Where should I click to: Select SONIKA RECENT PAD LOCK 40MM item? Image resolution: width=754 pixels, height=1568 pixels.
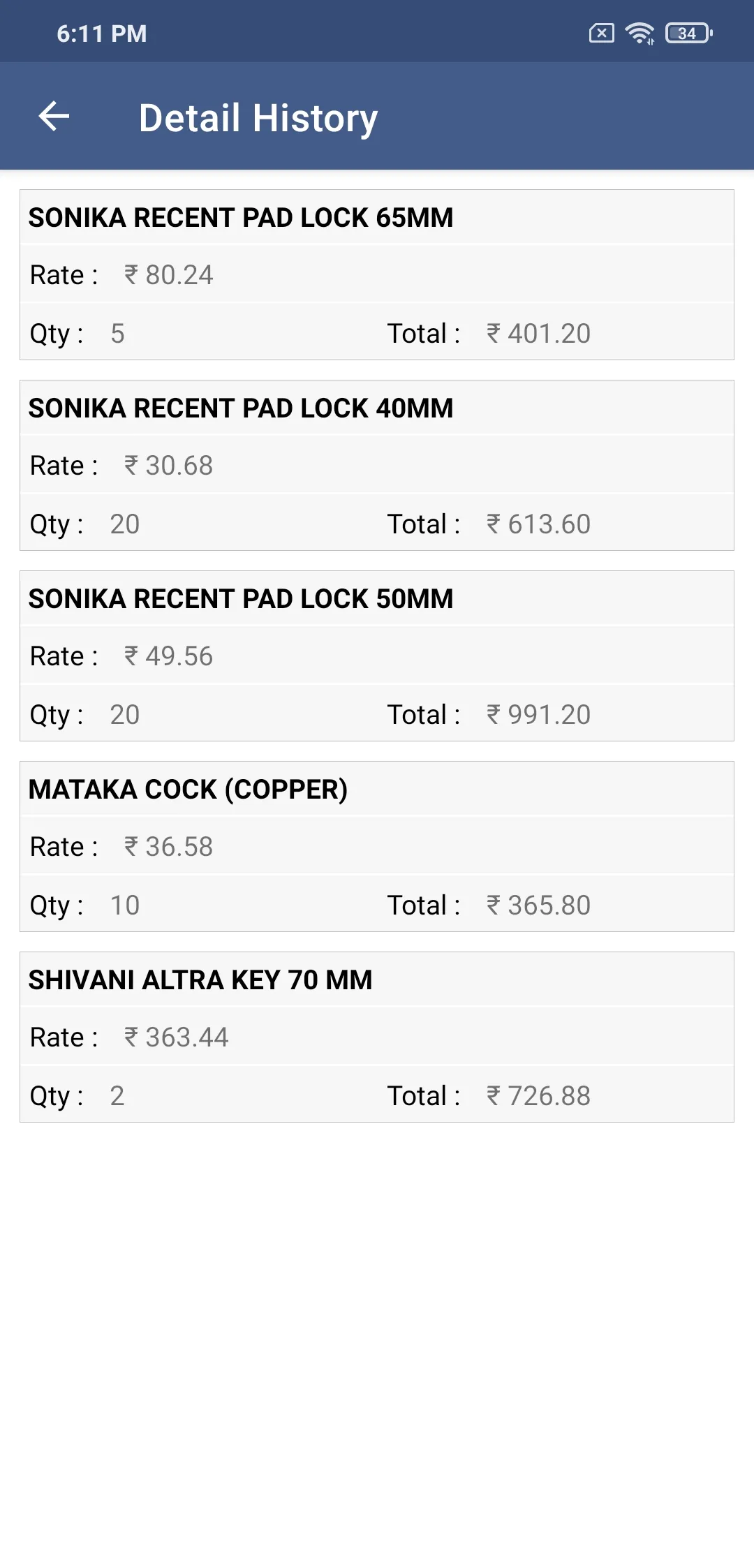click(x=241, y=408)
